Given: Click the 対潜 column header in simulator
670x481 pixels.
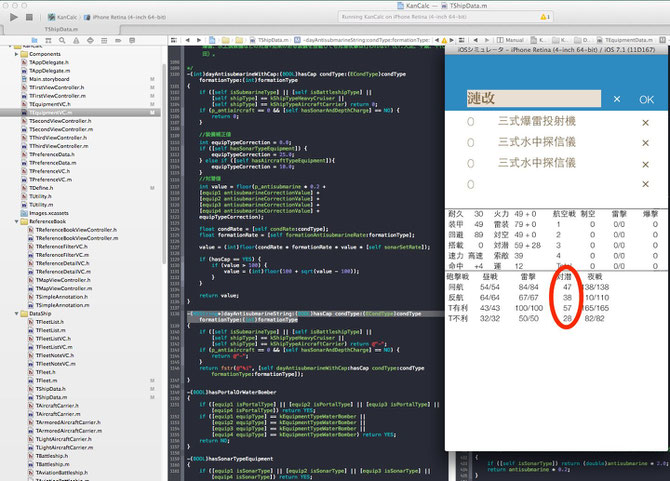Looking at the screenshot, I should (x=564, y=277).
